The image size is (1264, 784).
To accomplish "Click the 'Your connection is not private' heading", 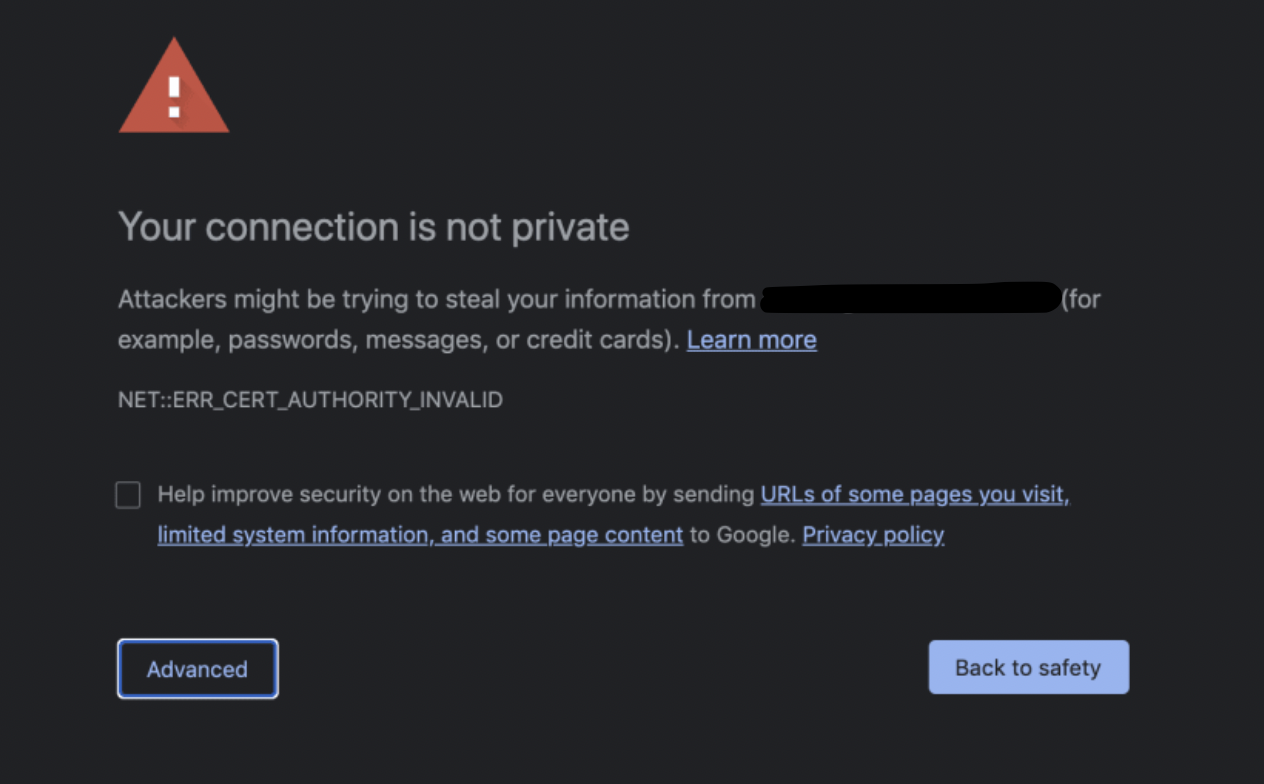I will click(x=374, y=228).
